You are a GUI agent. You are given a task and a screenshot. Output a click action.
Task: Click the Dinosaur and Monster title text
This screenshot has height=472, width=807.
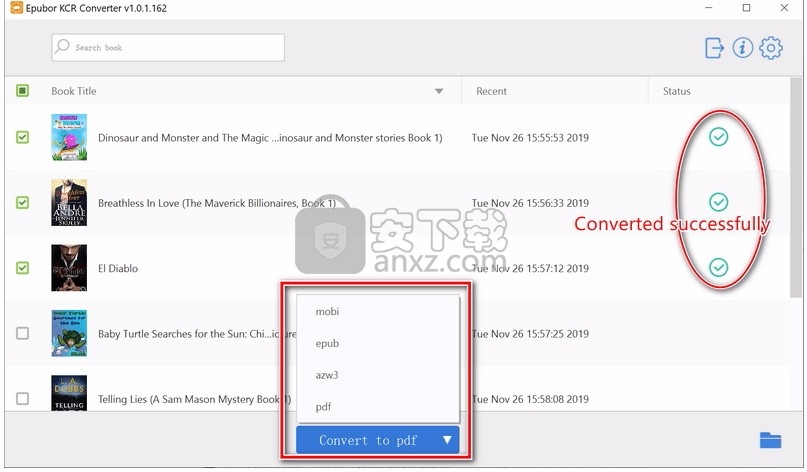(x=270, y=138)
